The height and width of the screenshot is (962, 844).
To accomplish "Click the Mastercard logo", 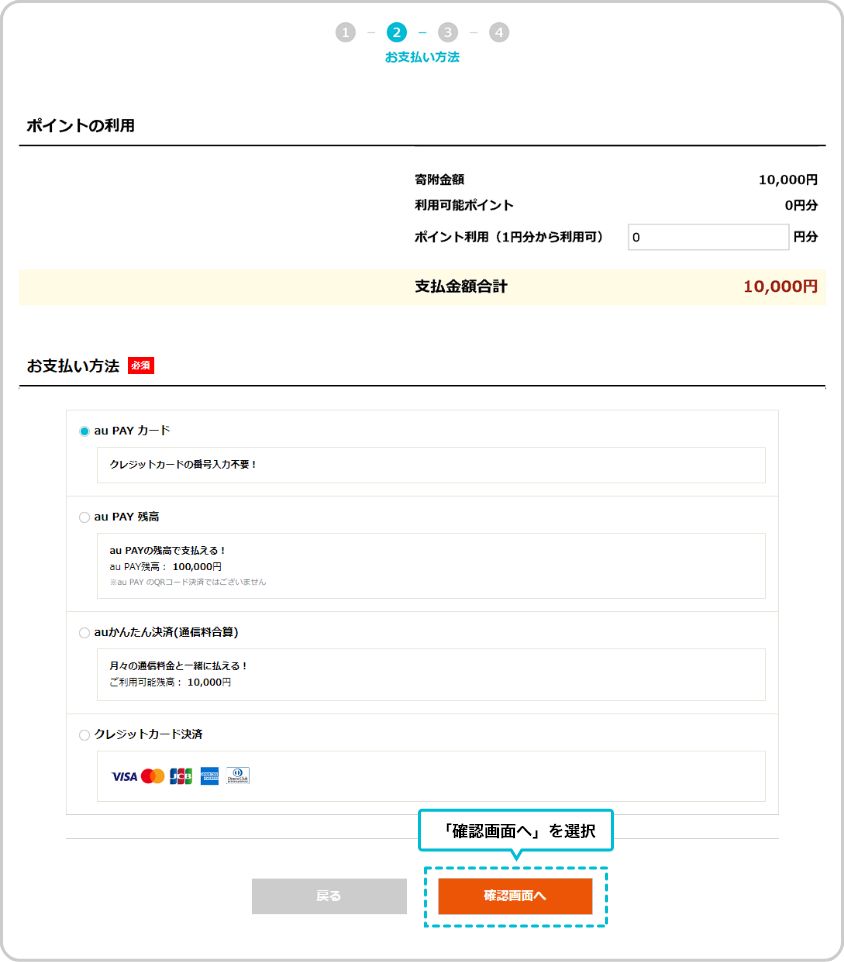I will [153, 776].
